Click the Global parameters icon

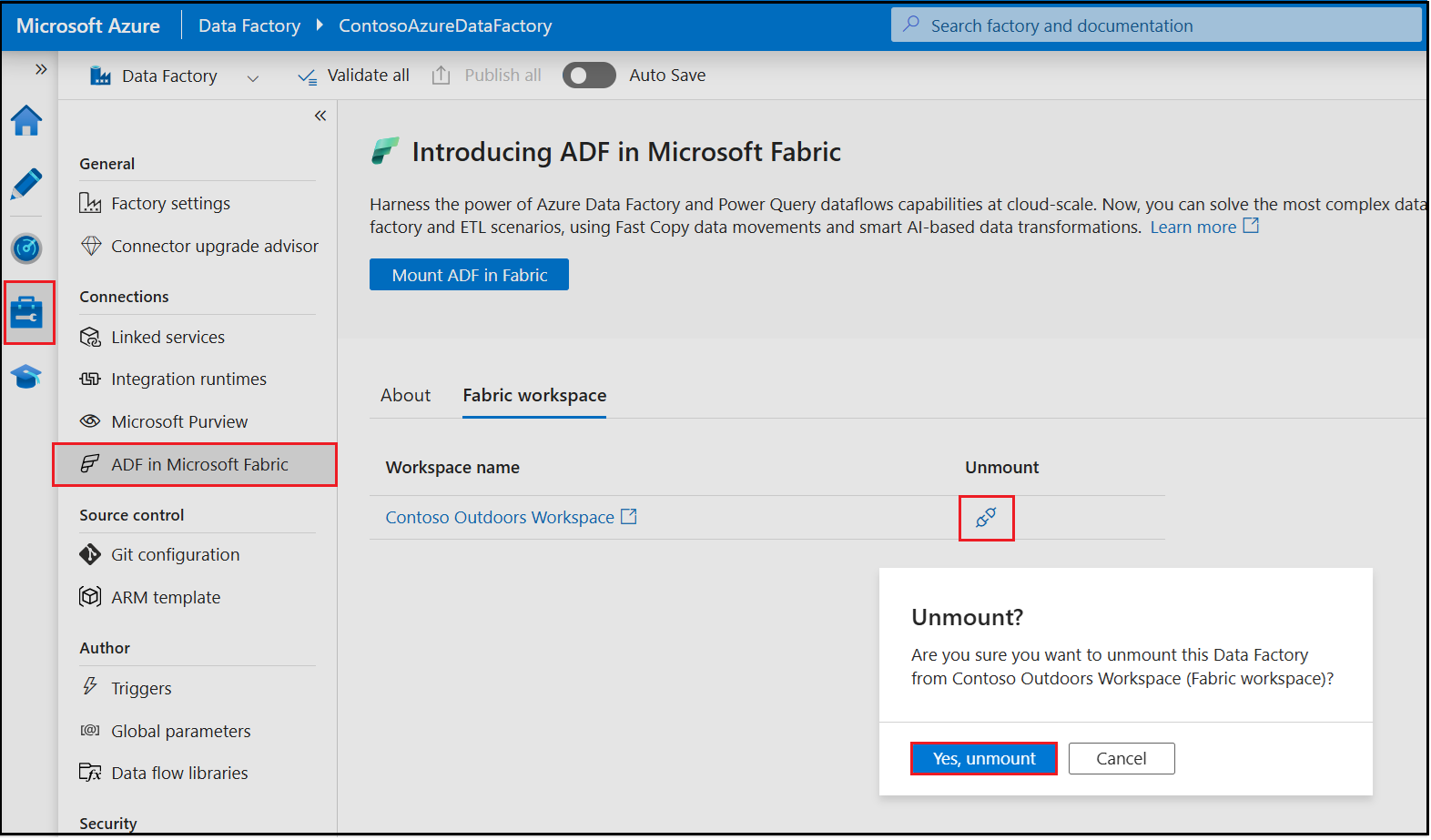pos(90,730)
